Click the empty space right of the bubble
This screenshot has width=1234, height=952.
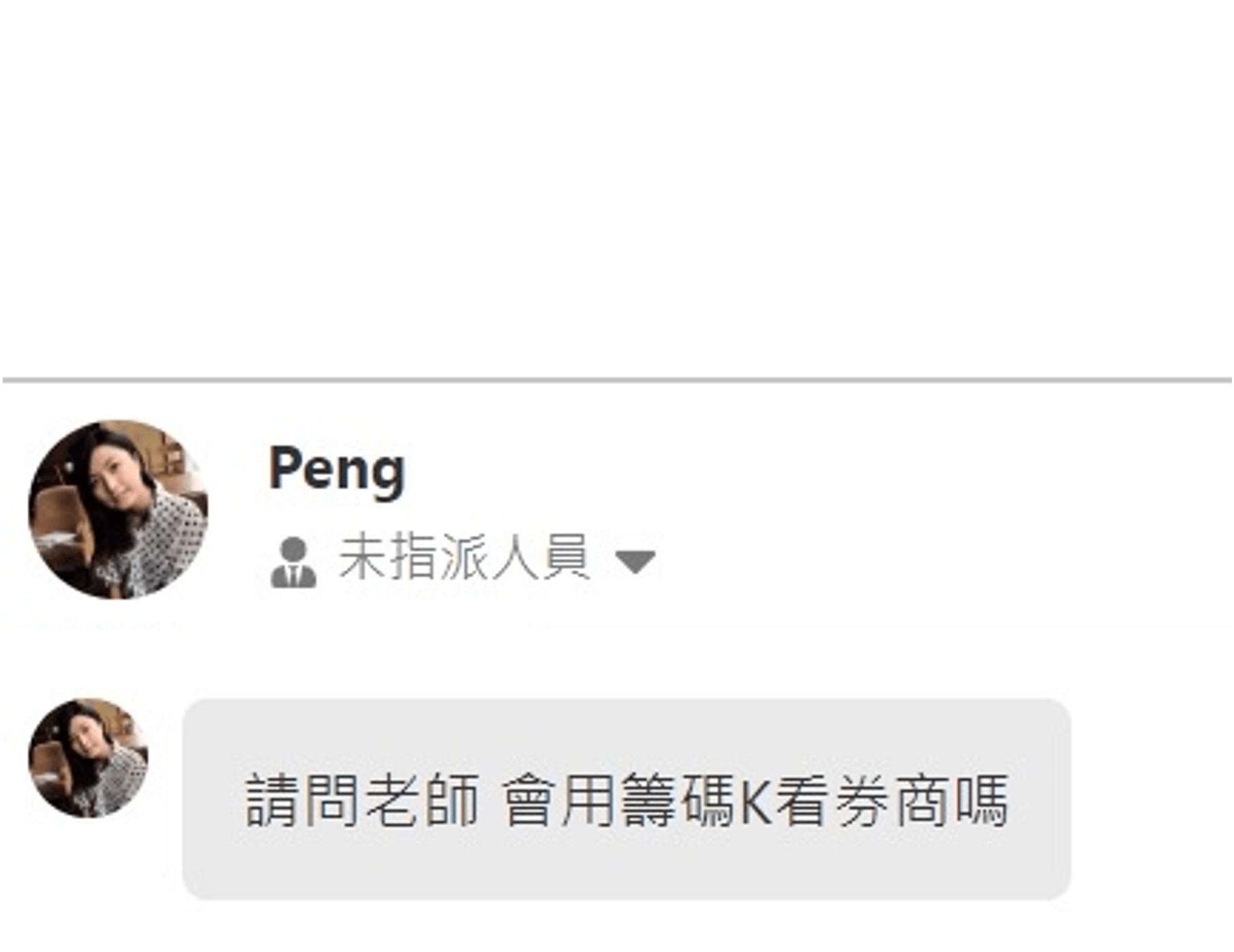1152,799
